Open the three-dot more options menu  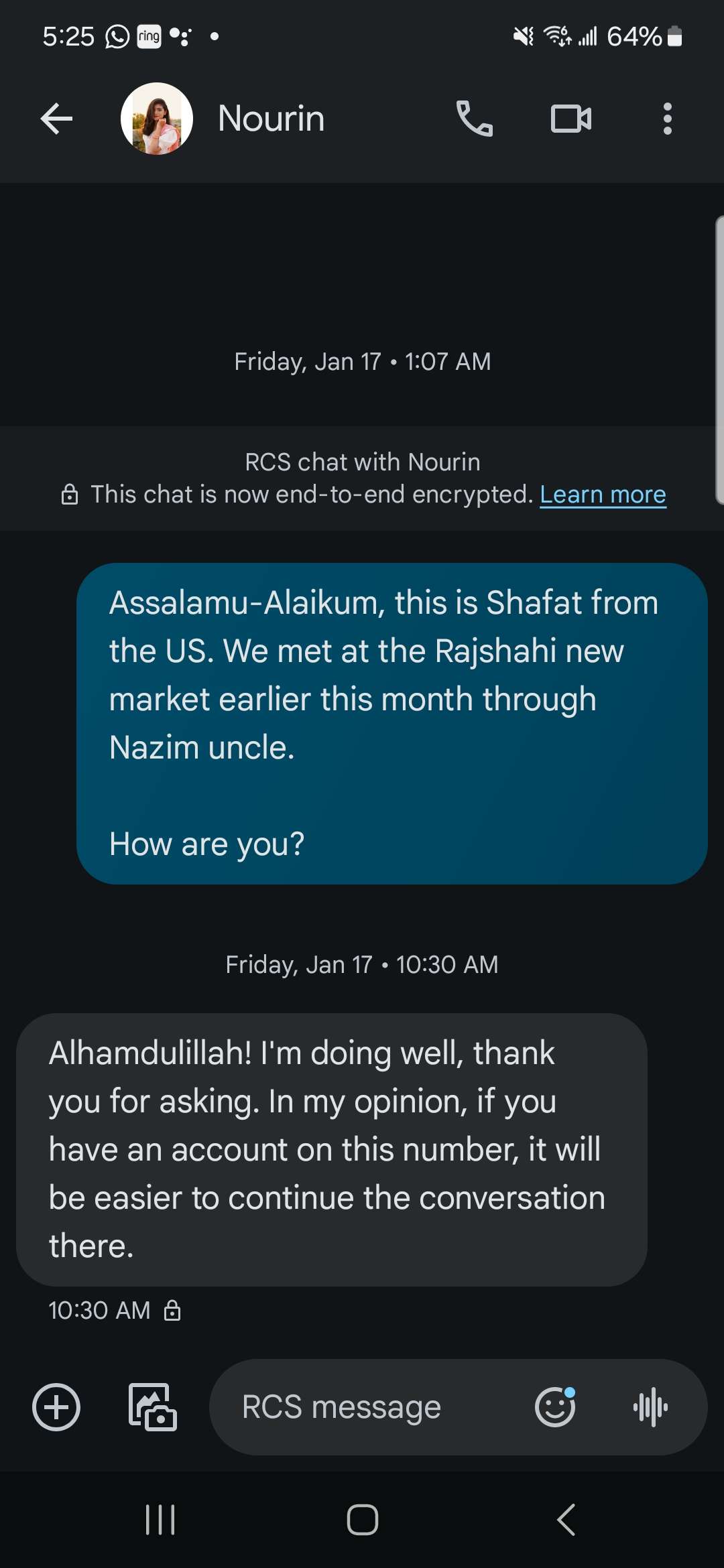tap(667, 119)
